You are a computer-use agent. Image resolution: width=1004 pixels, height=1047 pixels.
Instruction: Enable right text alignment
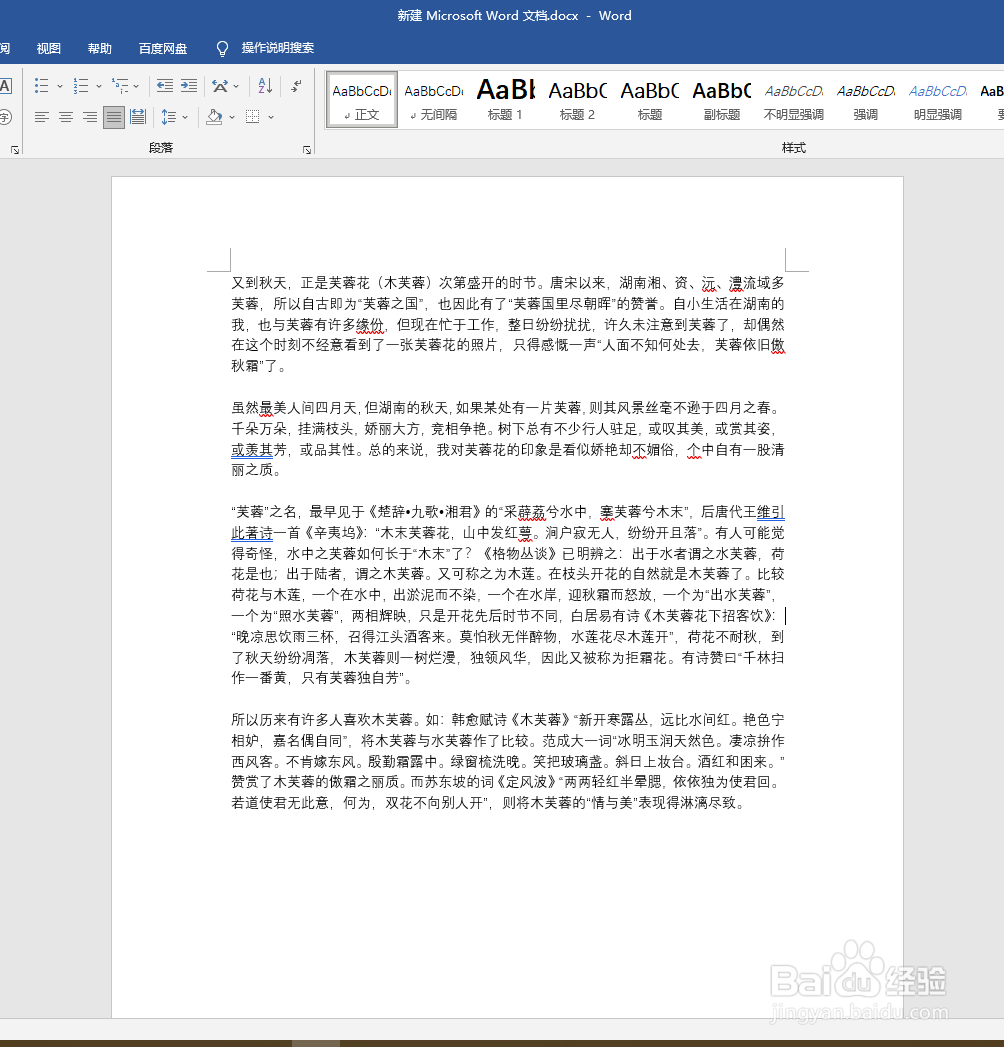pyautogui.click(x=89, y=116)
